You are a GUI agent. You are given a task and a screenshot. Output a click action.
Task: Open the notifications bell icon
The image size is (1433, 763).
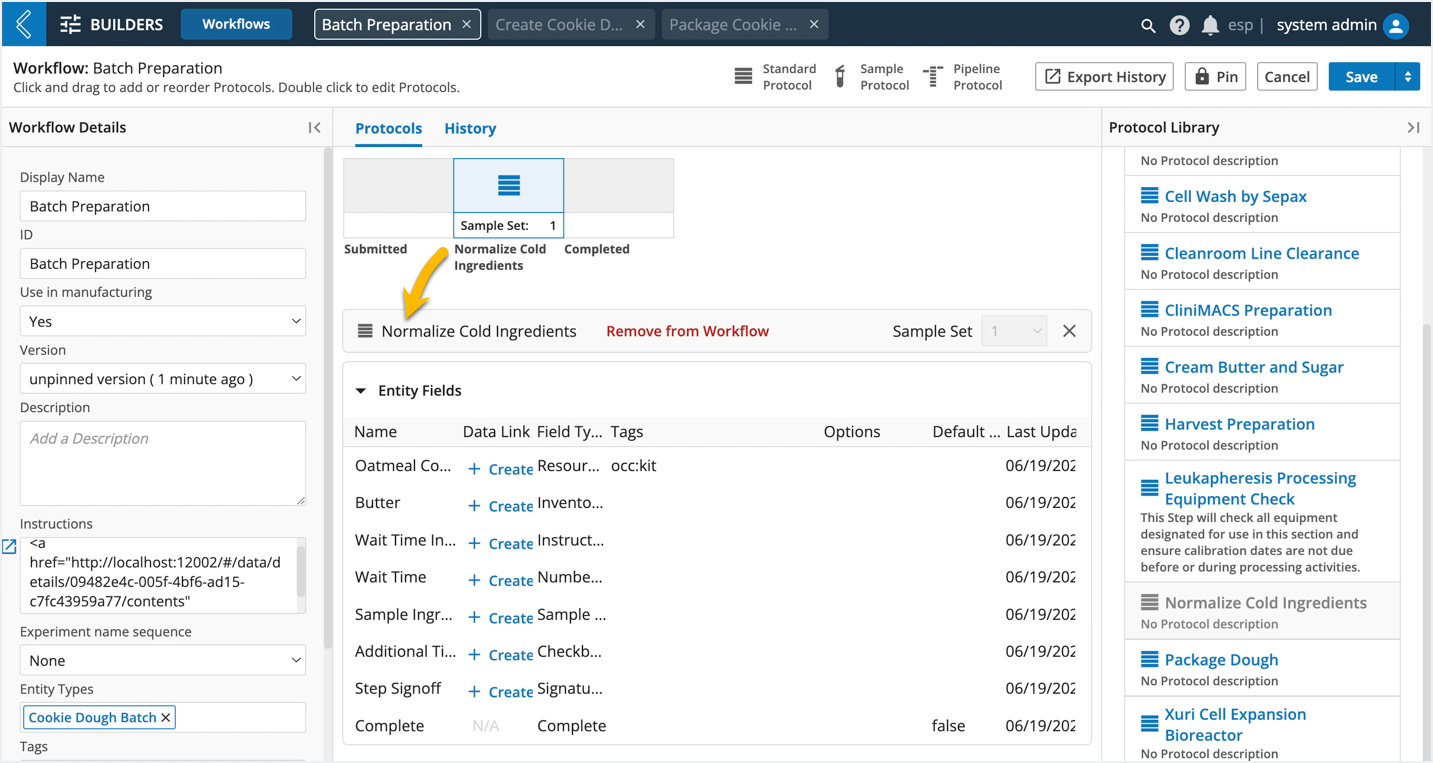tap(1210, 26)
